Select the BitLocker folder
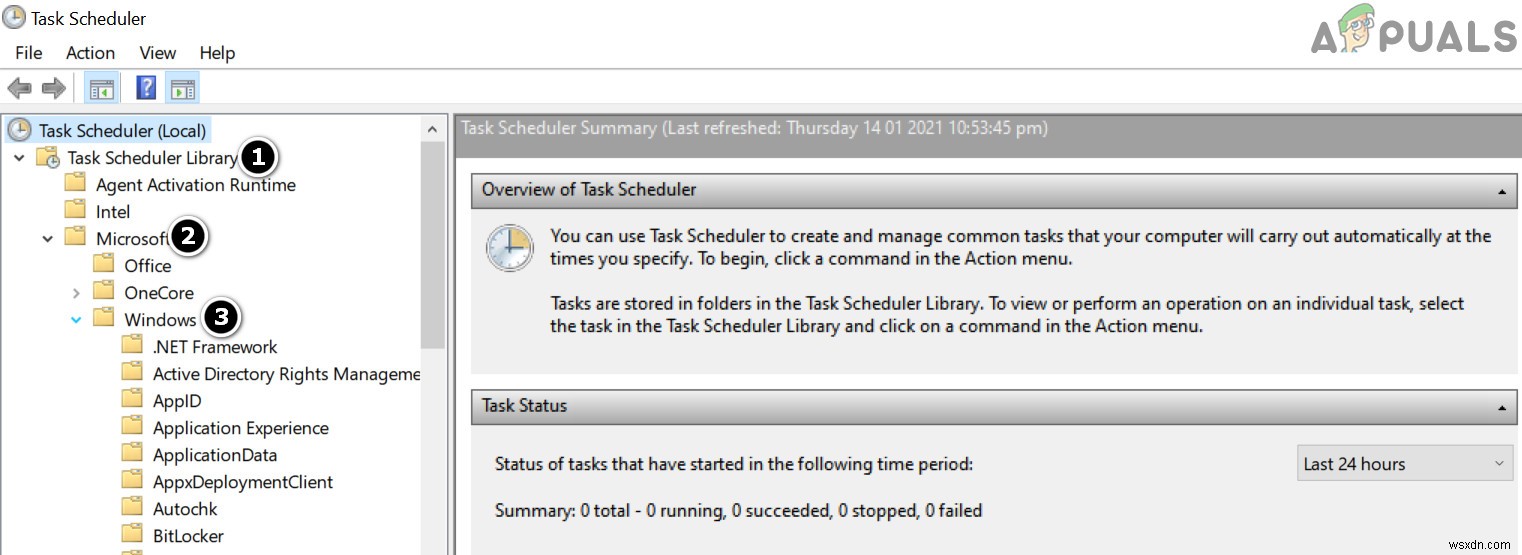Screen dimensions: 1522x555 coord(188,535)
